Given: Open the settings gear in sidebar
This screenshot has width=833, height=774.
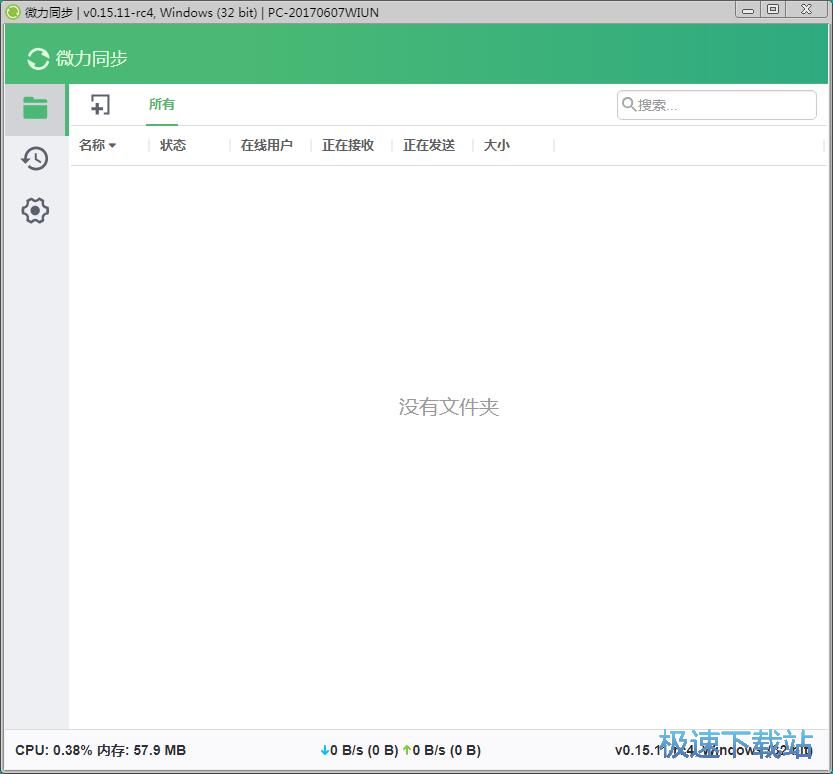Looking at the screenshot, I should click(x=34, y=210).
